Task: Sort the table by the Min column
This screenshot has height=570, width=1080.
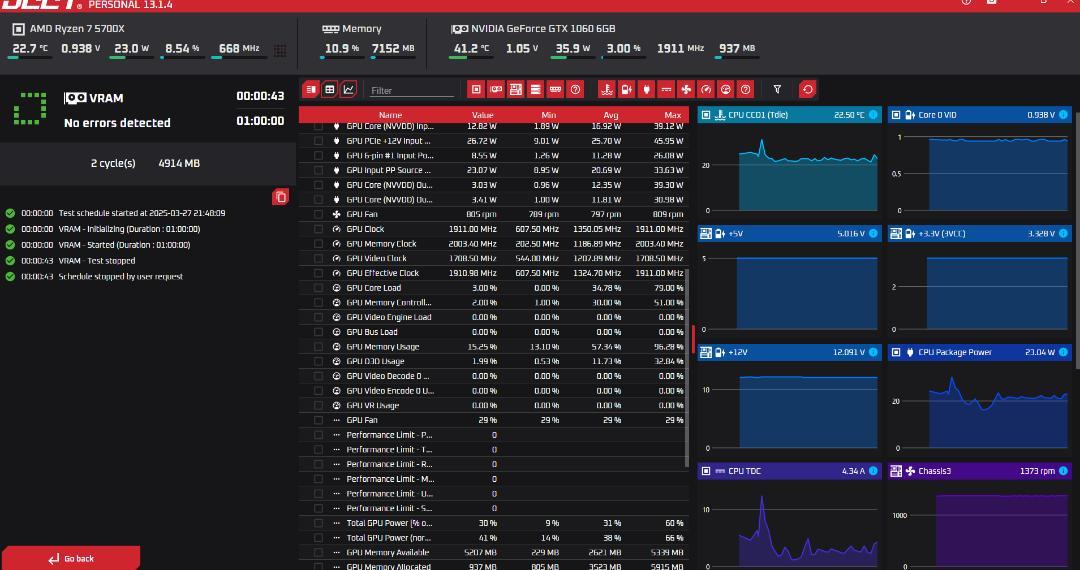Action: coord(548,115)
